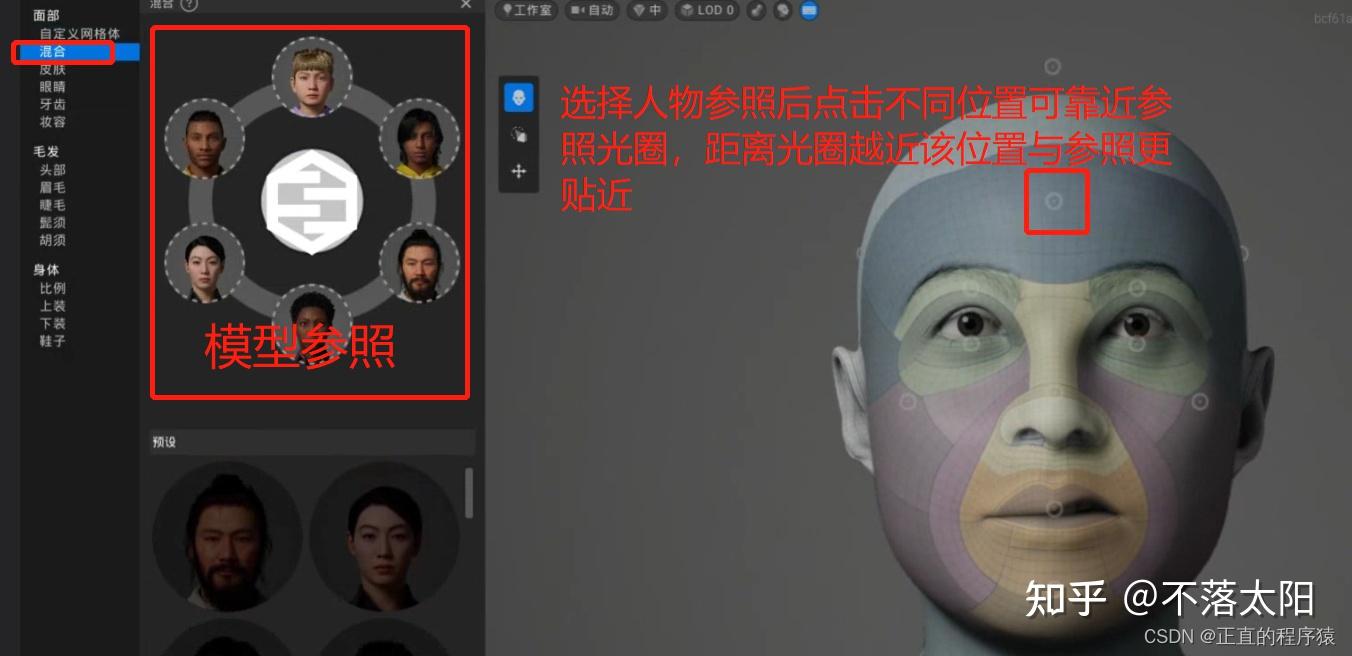This screenshot has width=1352, height=656.
Task: Open the 鬓须 mustache settings
Action: (x=53, y=223)
